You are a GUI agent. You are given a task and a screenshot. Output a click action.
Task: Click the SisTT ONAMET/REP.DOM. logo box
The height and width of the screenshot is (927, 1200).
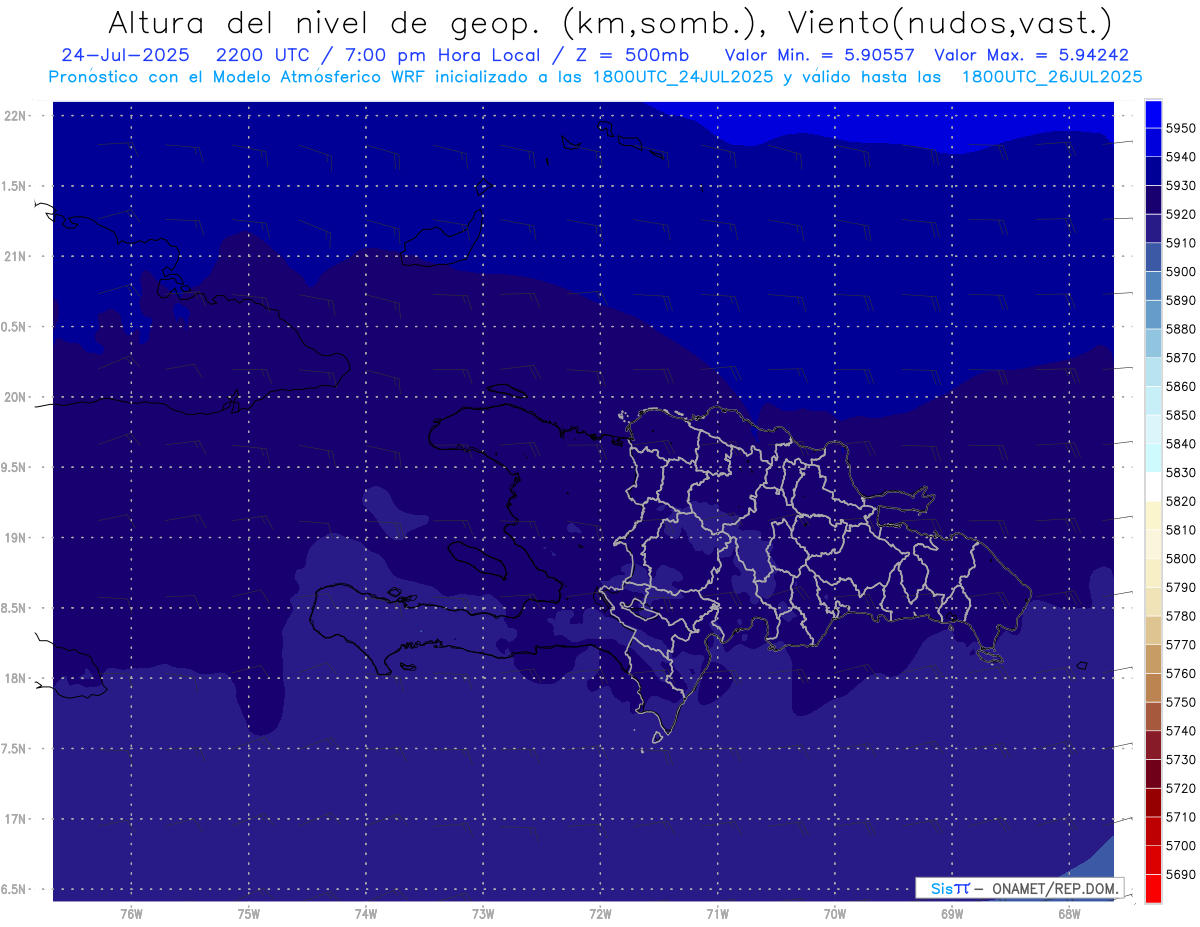(1020, 888)
